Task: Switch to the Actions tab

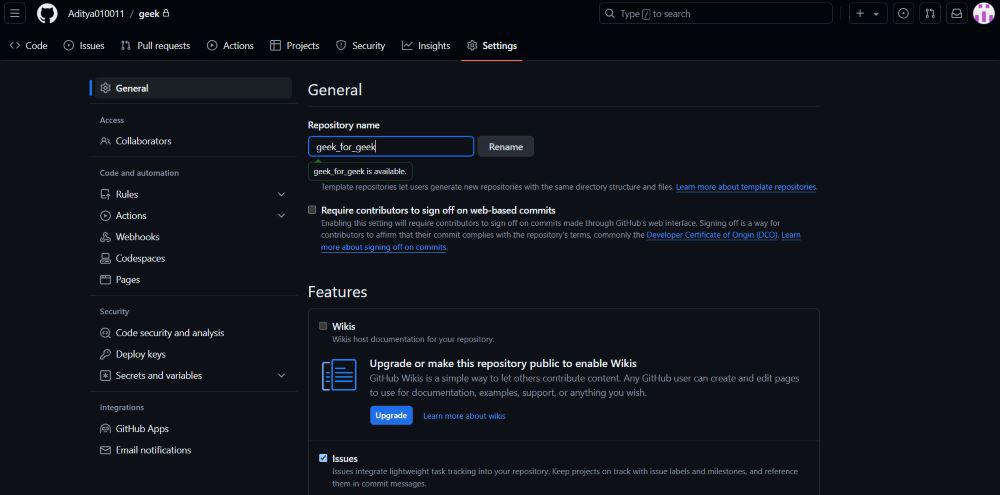Action: [x=230, y=45]
